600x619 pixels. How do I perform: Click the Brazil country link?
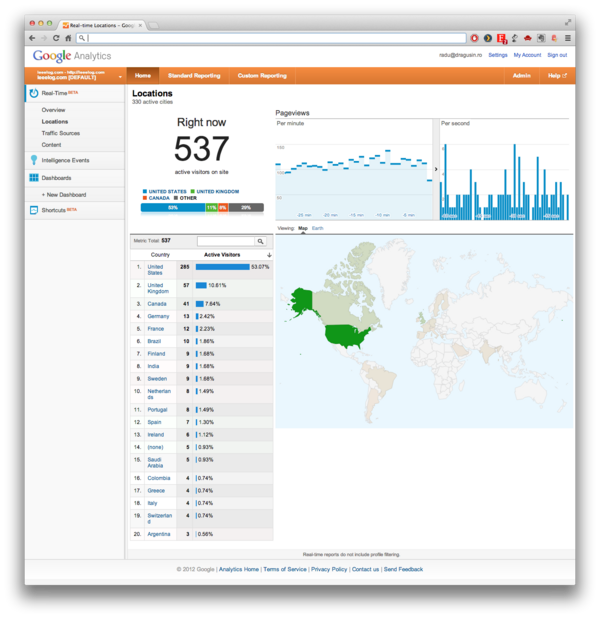(154, 341)
